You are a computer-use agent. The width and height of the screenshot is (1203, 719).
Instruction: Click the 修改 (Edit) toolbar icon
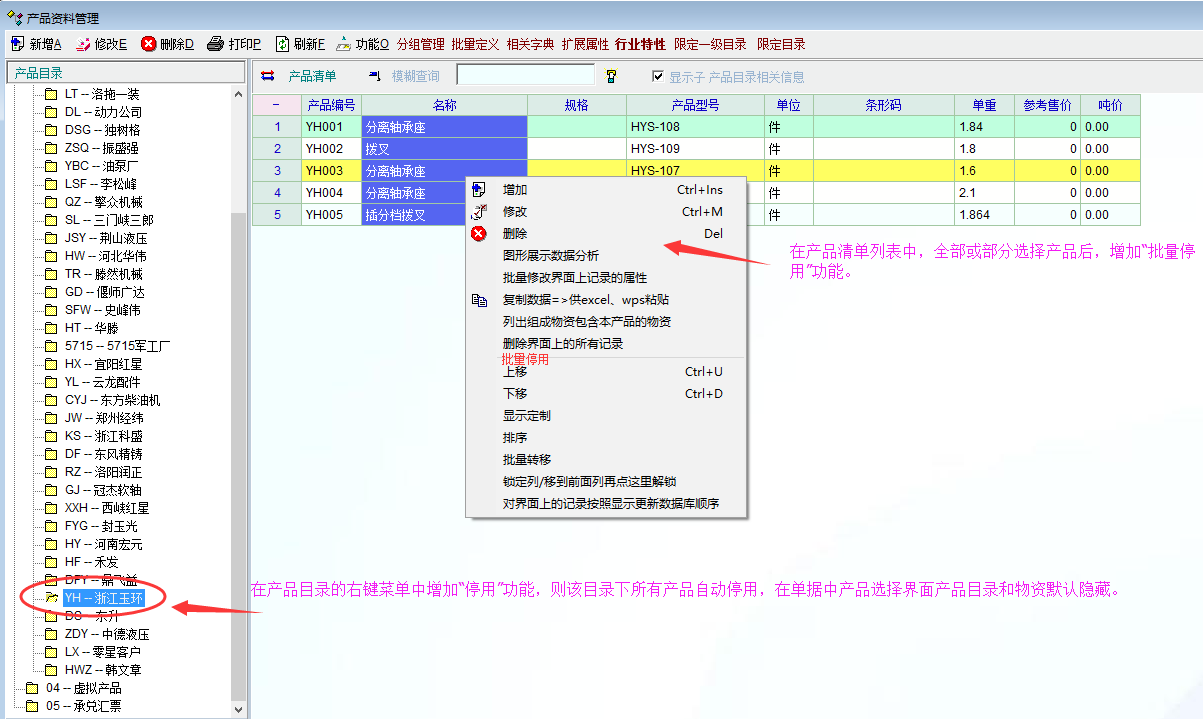(x=83, y=44)
